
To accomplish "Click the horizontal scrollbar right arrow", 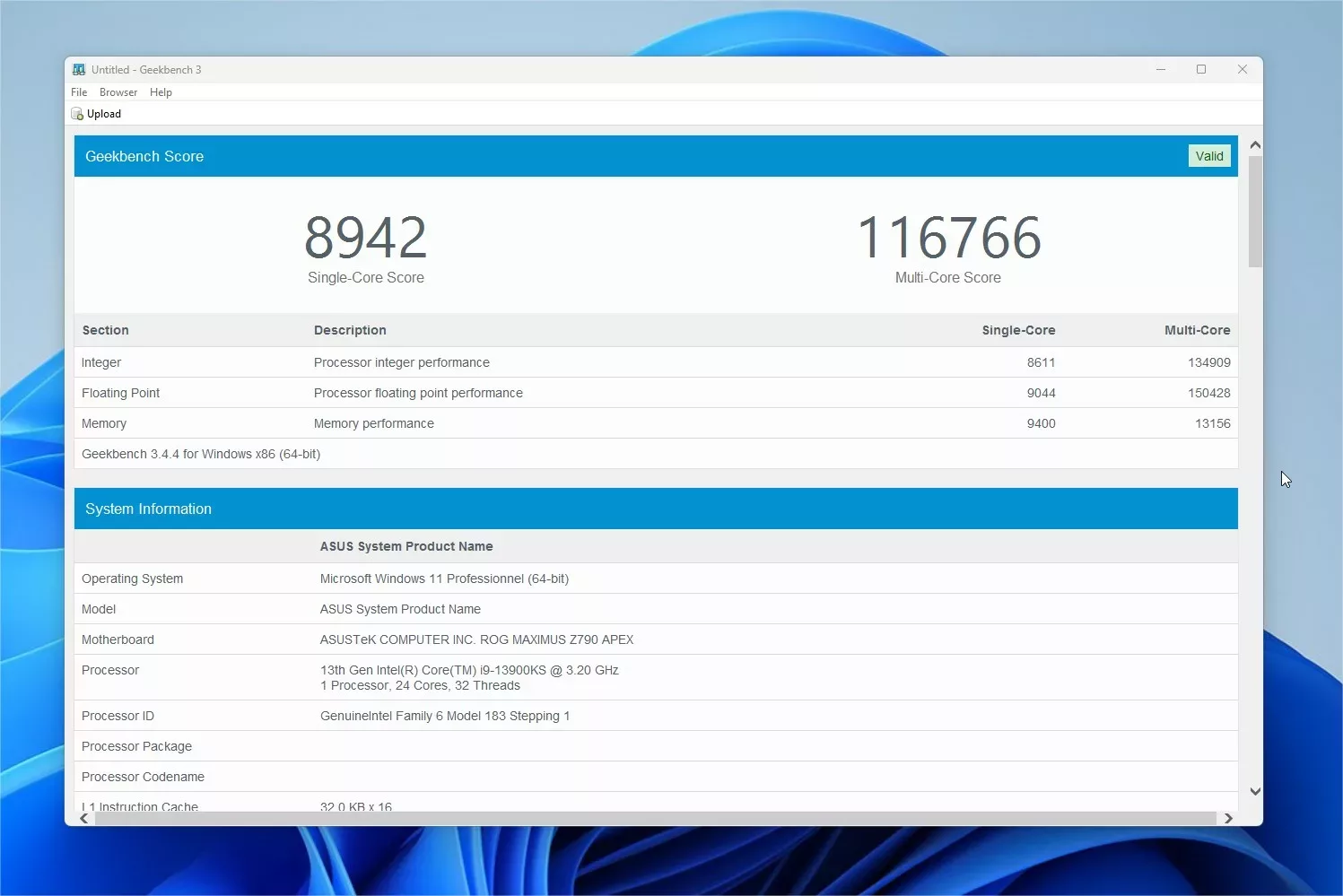I will tap(1228, 818).
